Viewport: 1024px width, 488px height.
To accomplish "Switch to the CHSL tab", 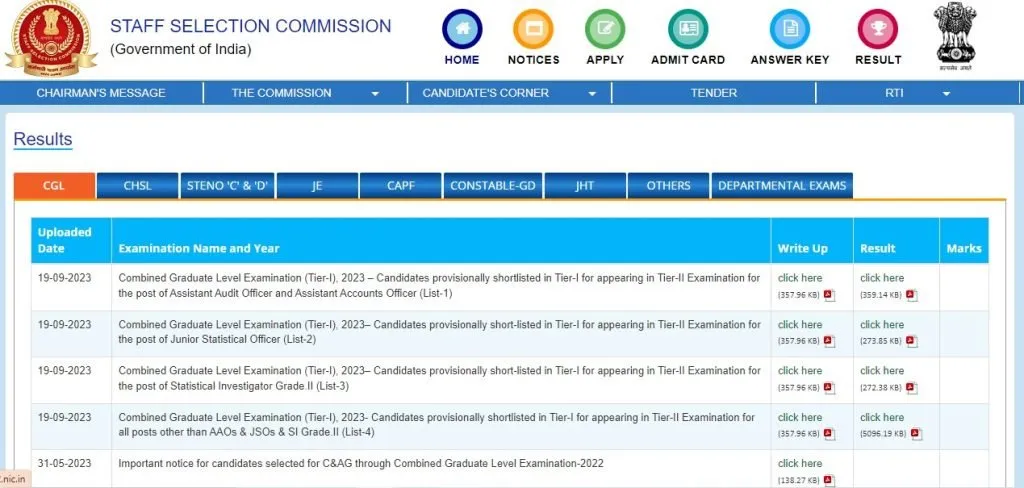I will pyautogui.click(x=137, y=186).
